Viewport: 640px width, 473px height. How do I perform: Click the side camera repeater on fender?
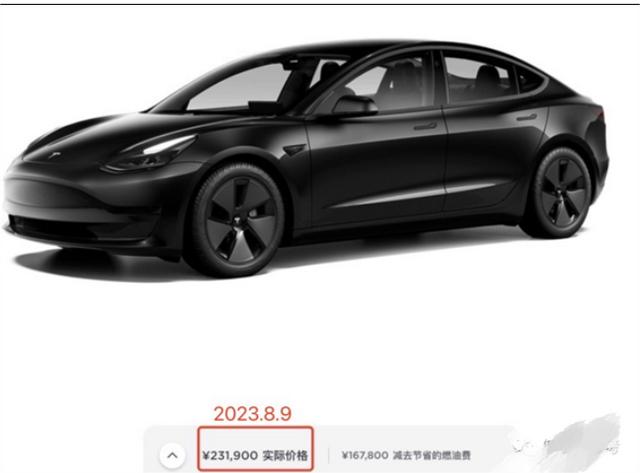(295, 149)
